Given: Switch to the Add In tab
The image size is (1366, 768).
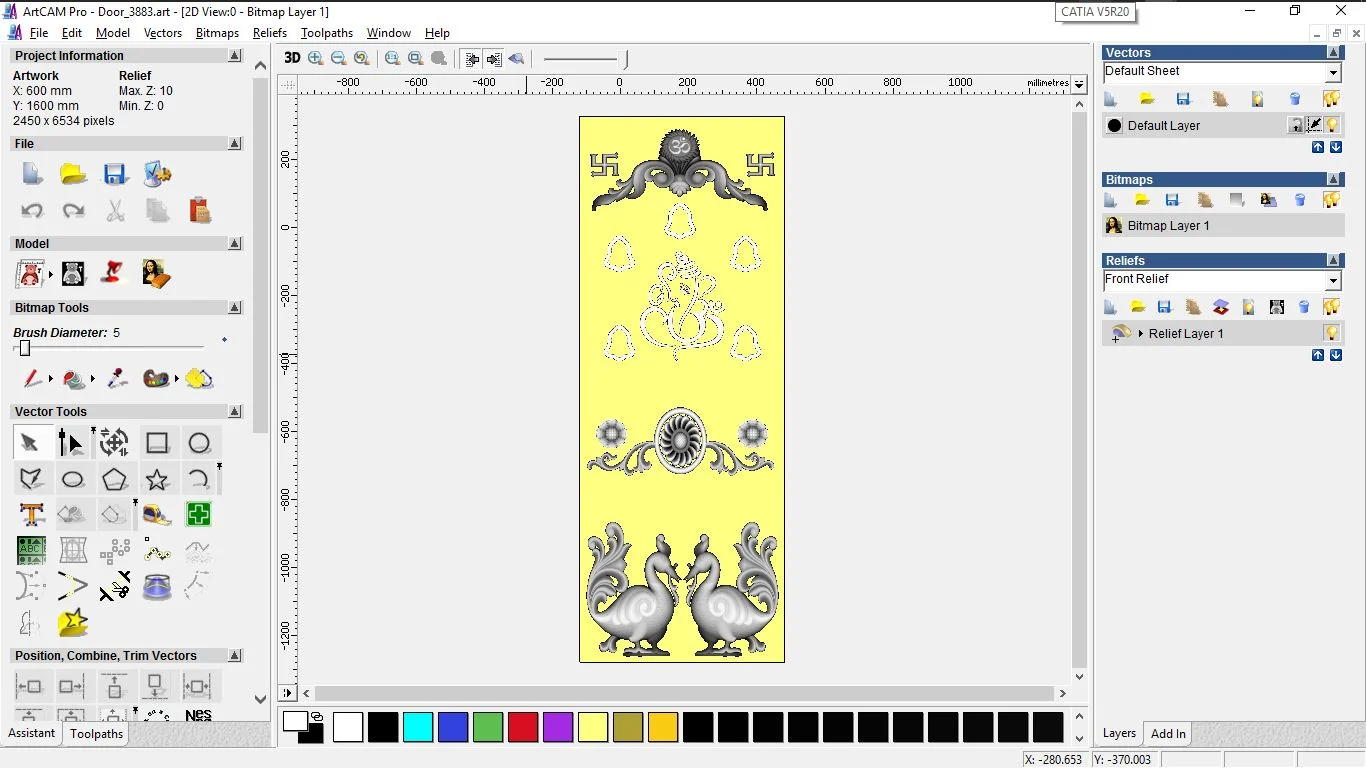Looking at the screenshot, I should pos(1168,734).
